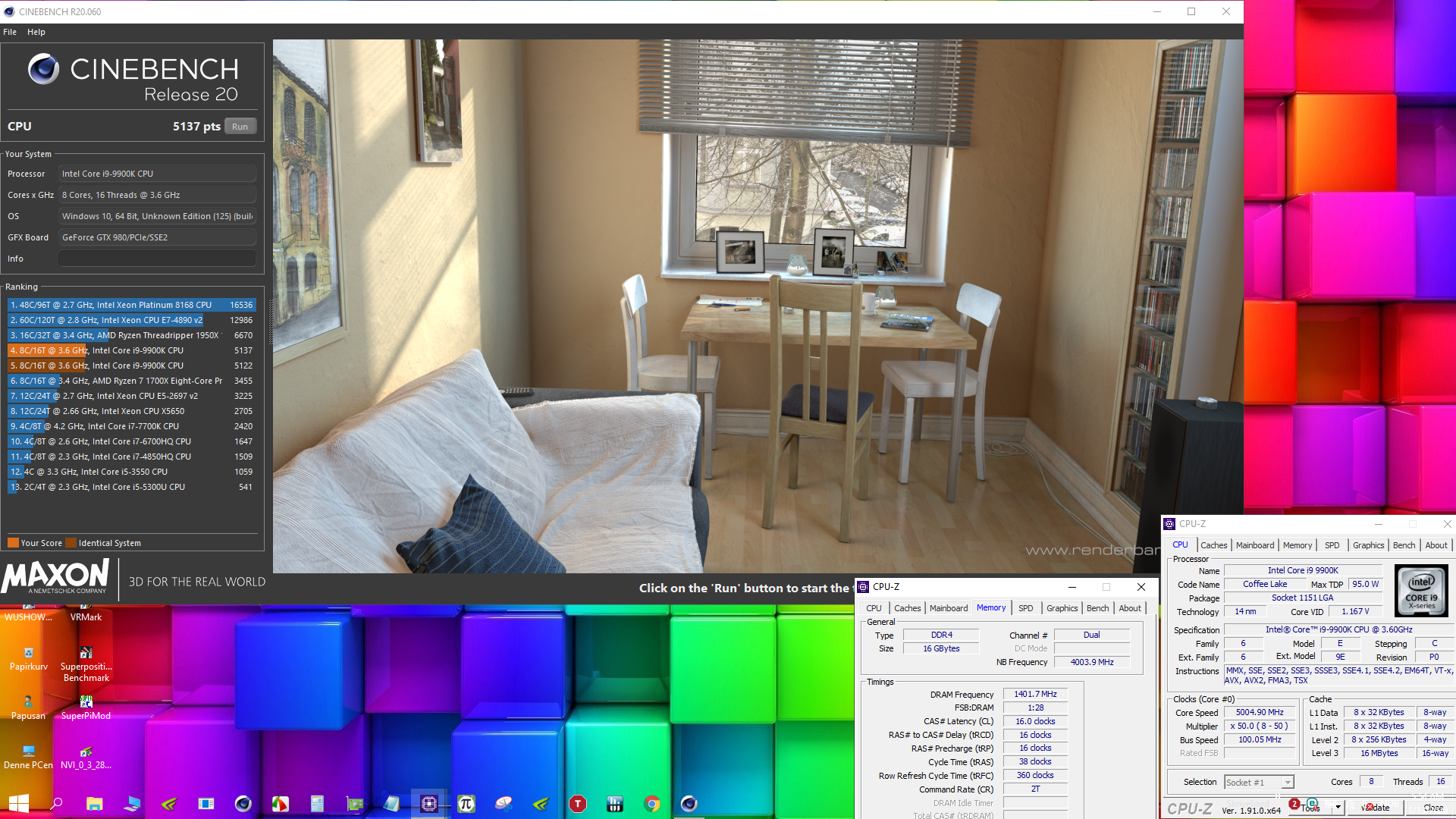This screenshot has height=819, width=1456.
Task: Open Mainboard tab in right CPU-Z processor window
Action: tap(1255, 545)
